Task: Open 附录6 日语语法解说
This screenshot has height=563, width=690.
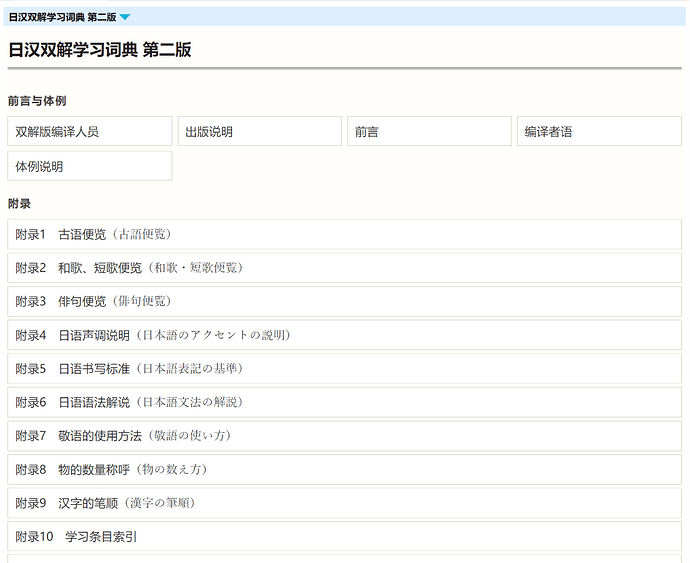Action: click(345, 402)
